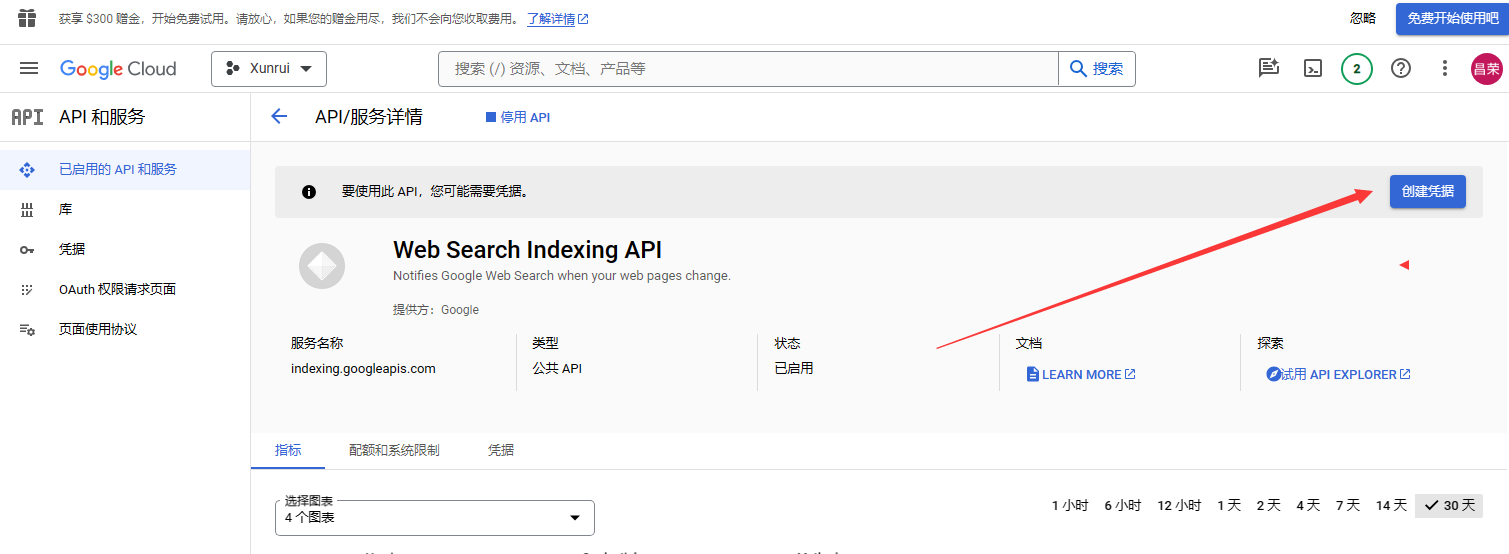Open notifications badge showing 2

tap(1357, 68)
